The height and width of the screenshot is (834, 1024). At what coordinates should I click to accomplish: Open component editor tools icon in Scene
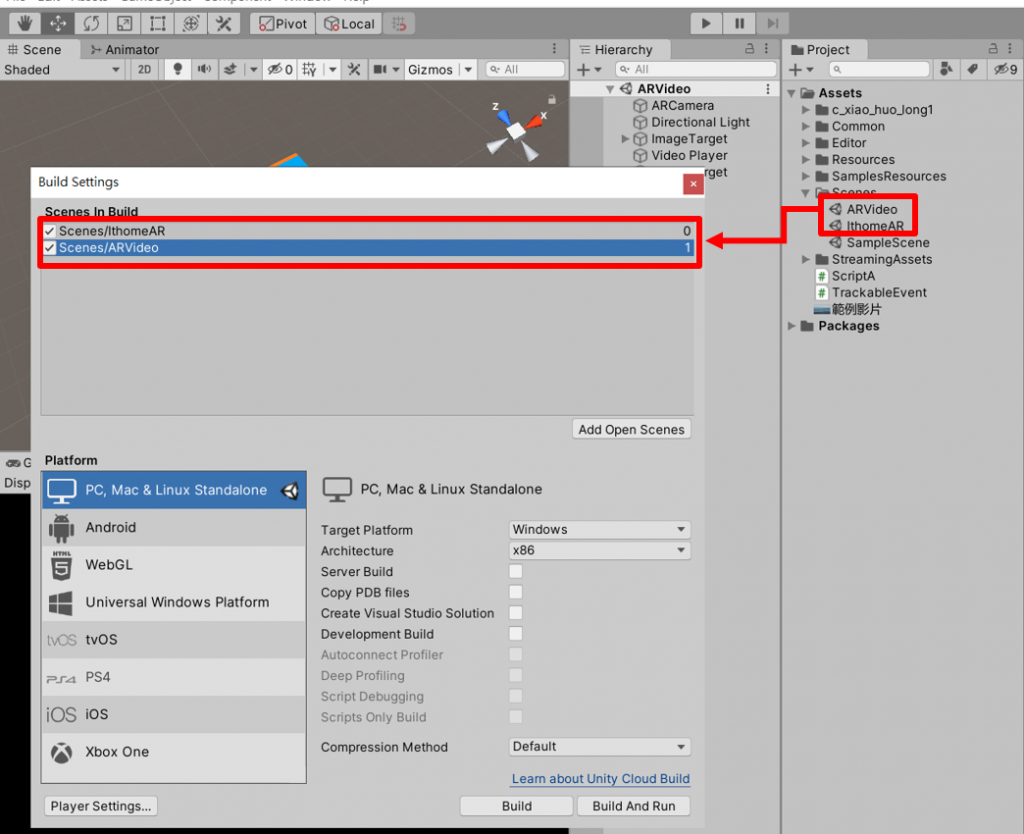click(354, 69)
